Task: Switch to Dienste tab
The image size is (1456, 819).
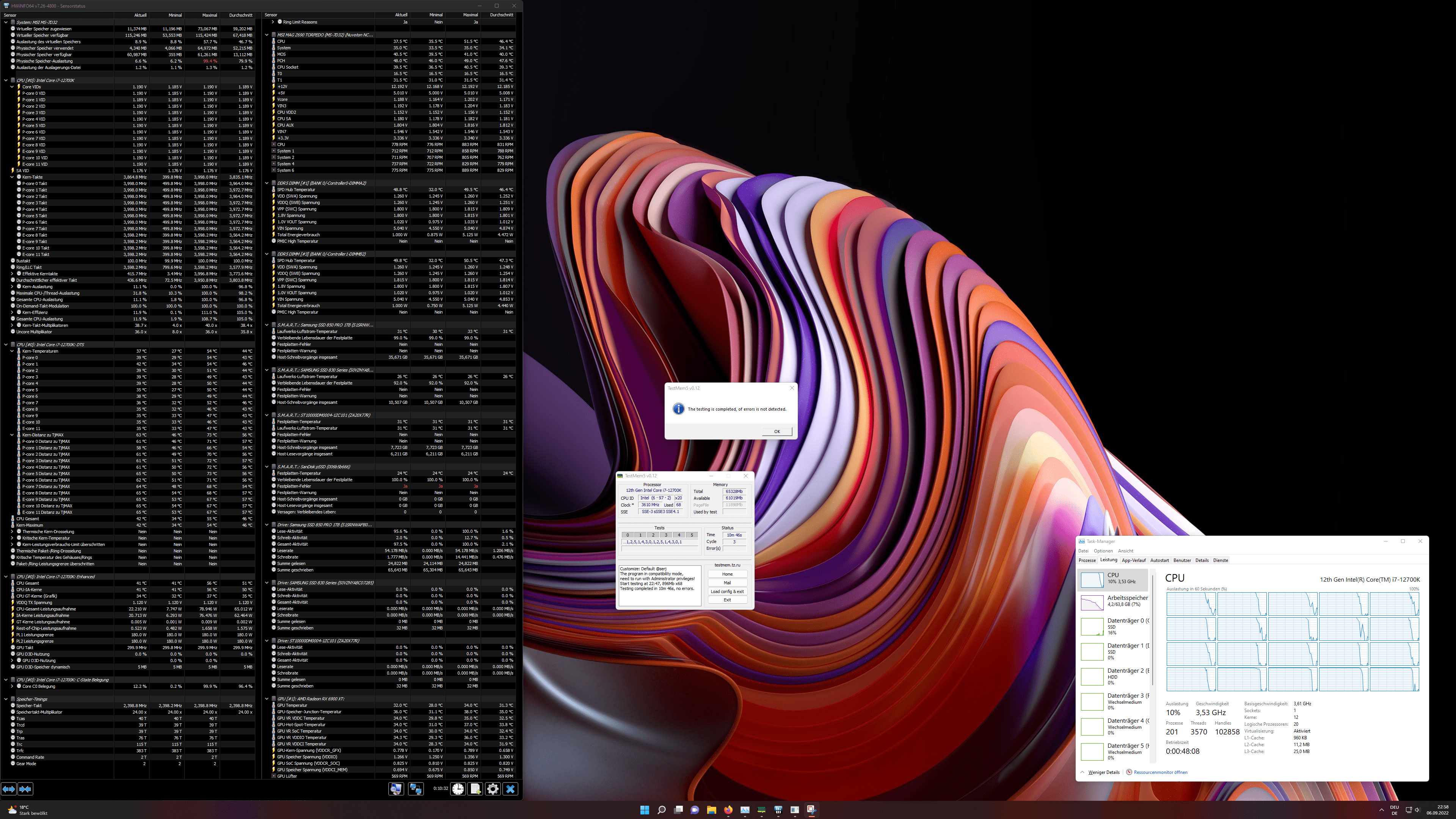Action: [1220, 561]
